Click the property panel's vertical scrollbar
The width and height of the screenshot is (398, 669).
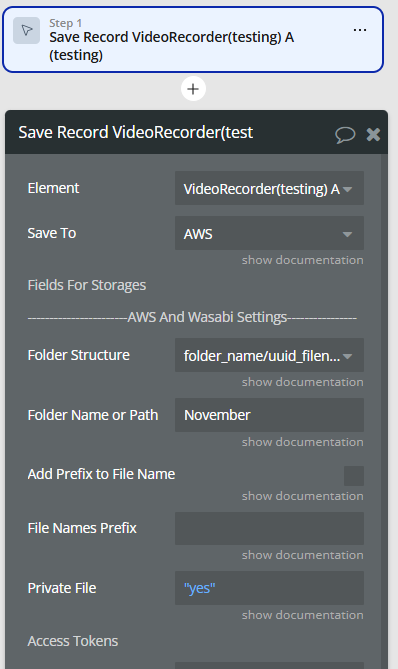[x=384, y=411]
